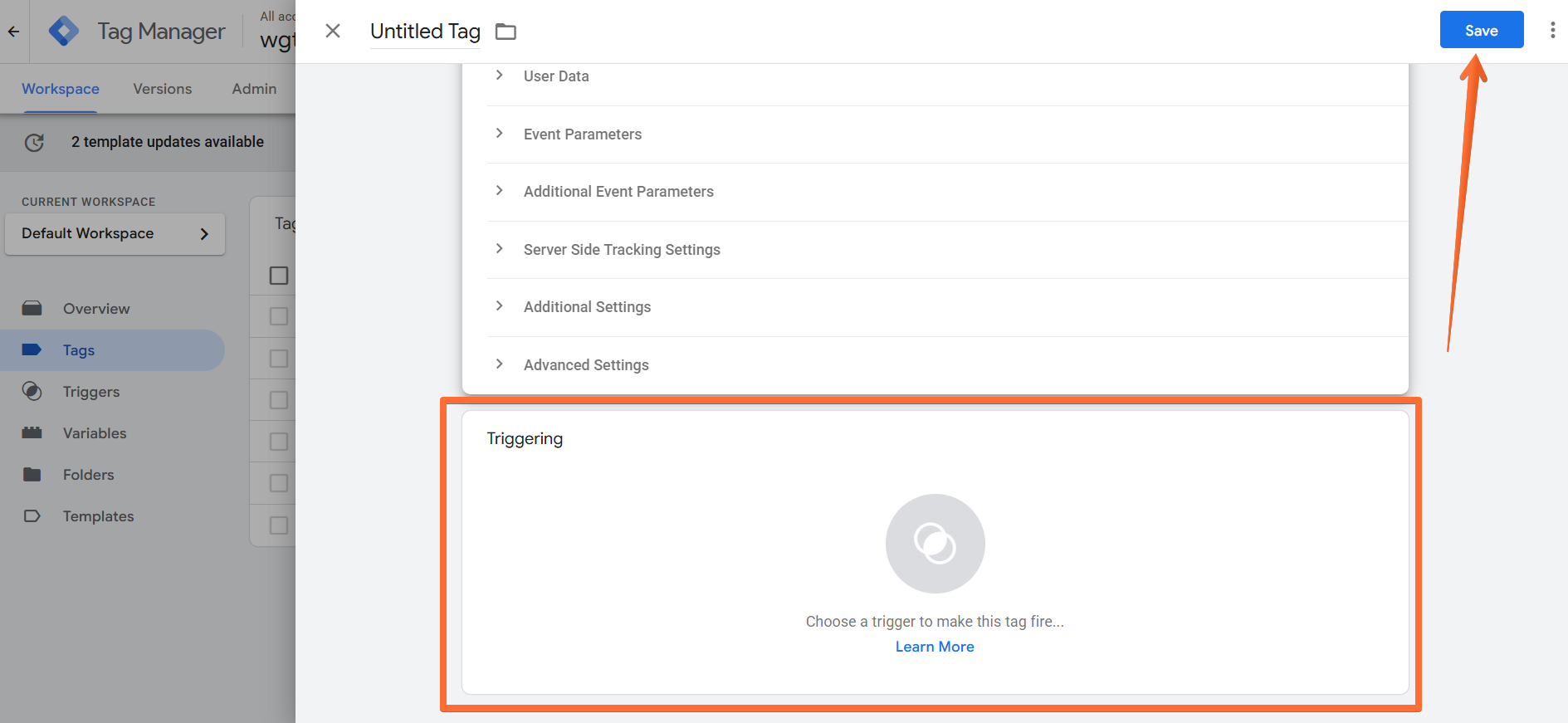Click the trigger placeholder circle icon
This screenshot has width=1568, height=723.
point(935,544)
